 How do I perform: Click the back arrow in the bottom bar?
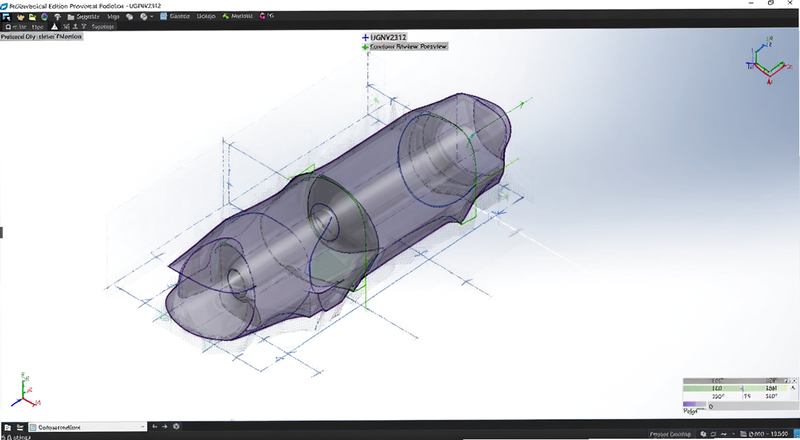(x=155, y=427)
